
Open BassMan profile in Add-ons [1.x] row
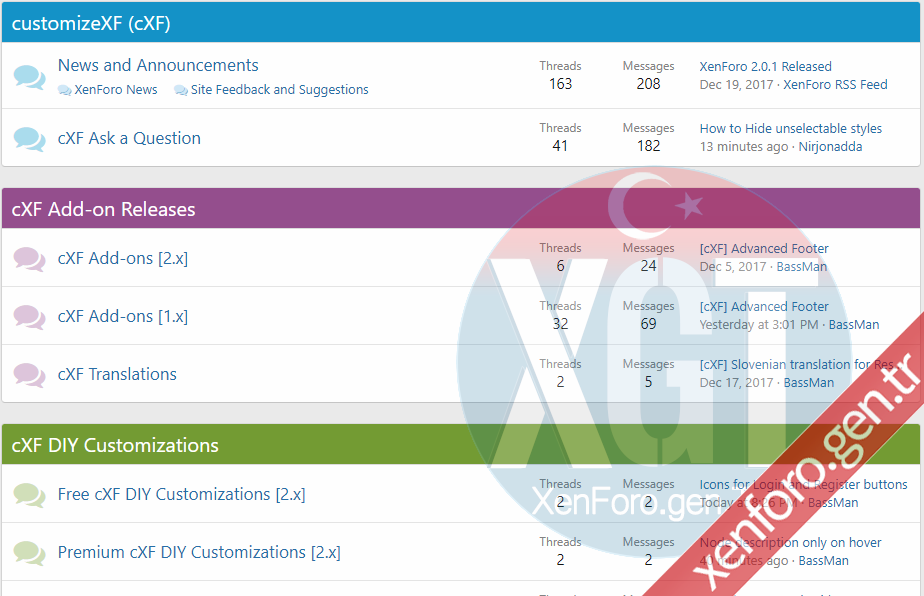point(854,324)
